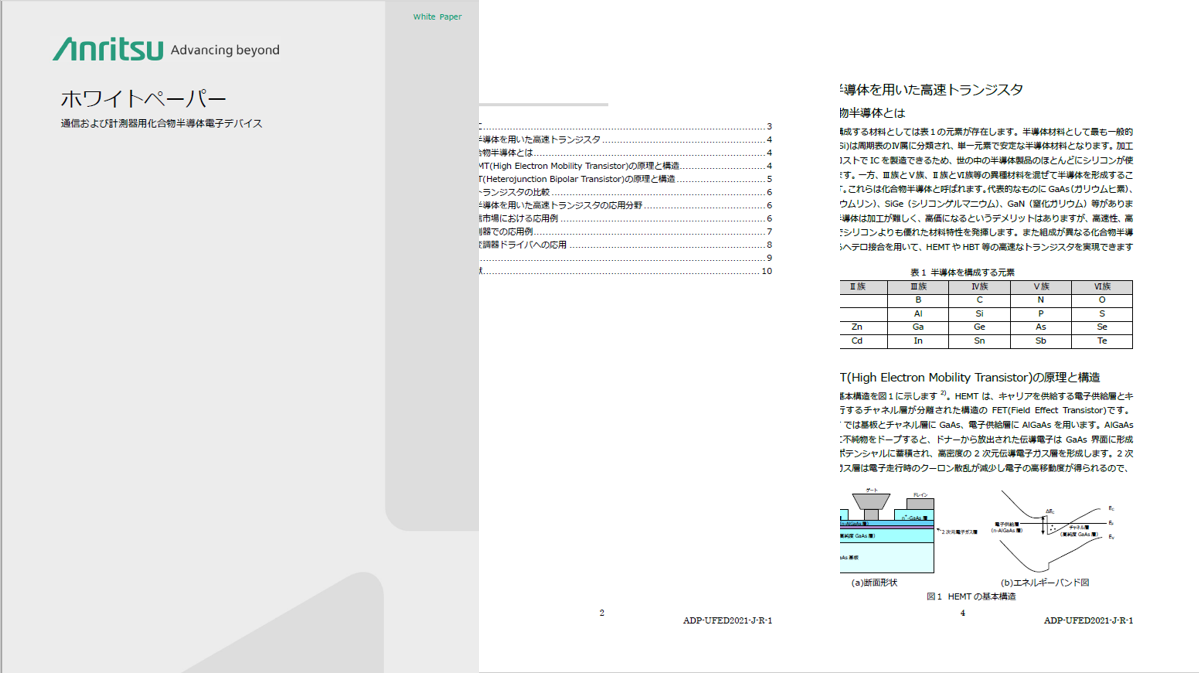The height and width of the screenshot is (673, 1199).
Task: Select the Sb cell in the element table
Action: point(1041,341)
